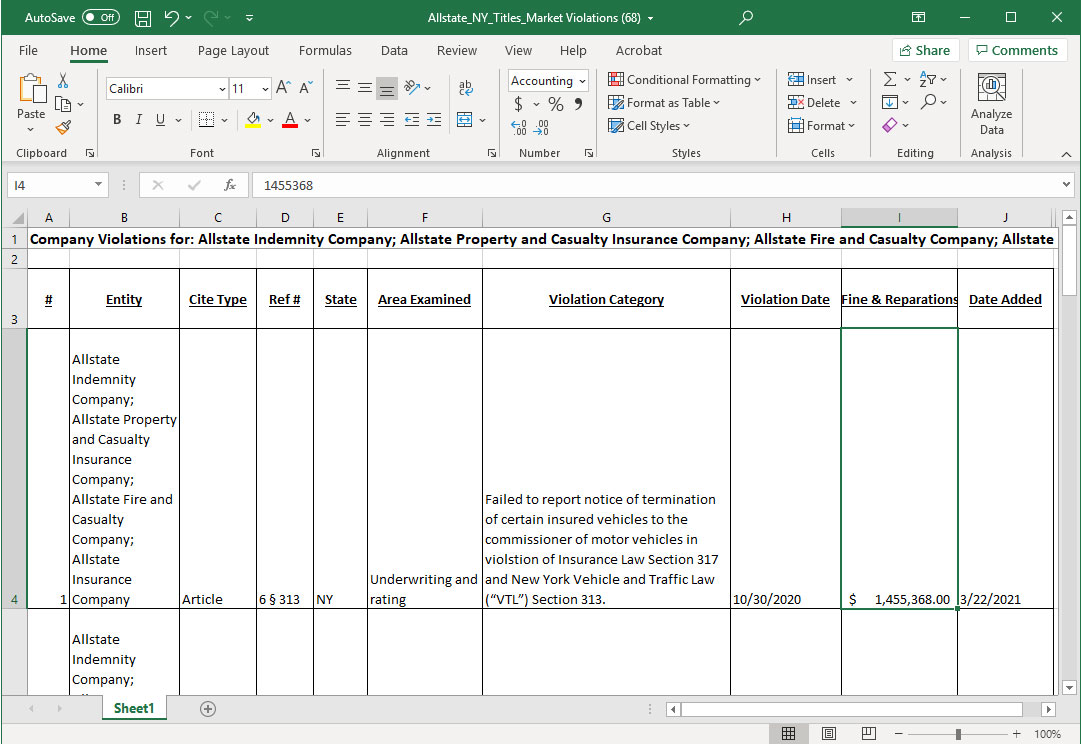Click the Increase Decimal icon
This screenshot has width=1082, height=744.
(x=519, y=128)
